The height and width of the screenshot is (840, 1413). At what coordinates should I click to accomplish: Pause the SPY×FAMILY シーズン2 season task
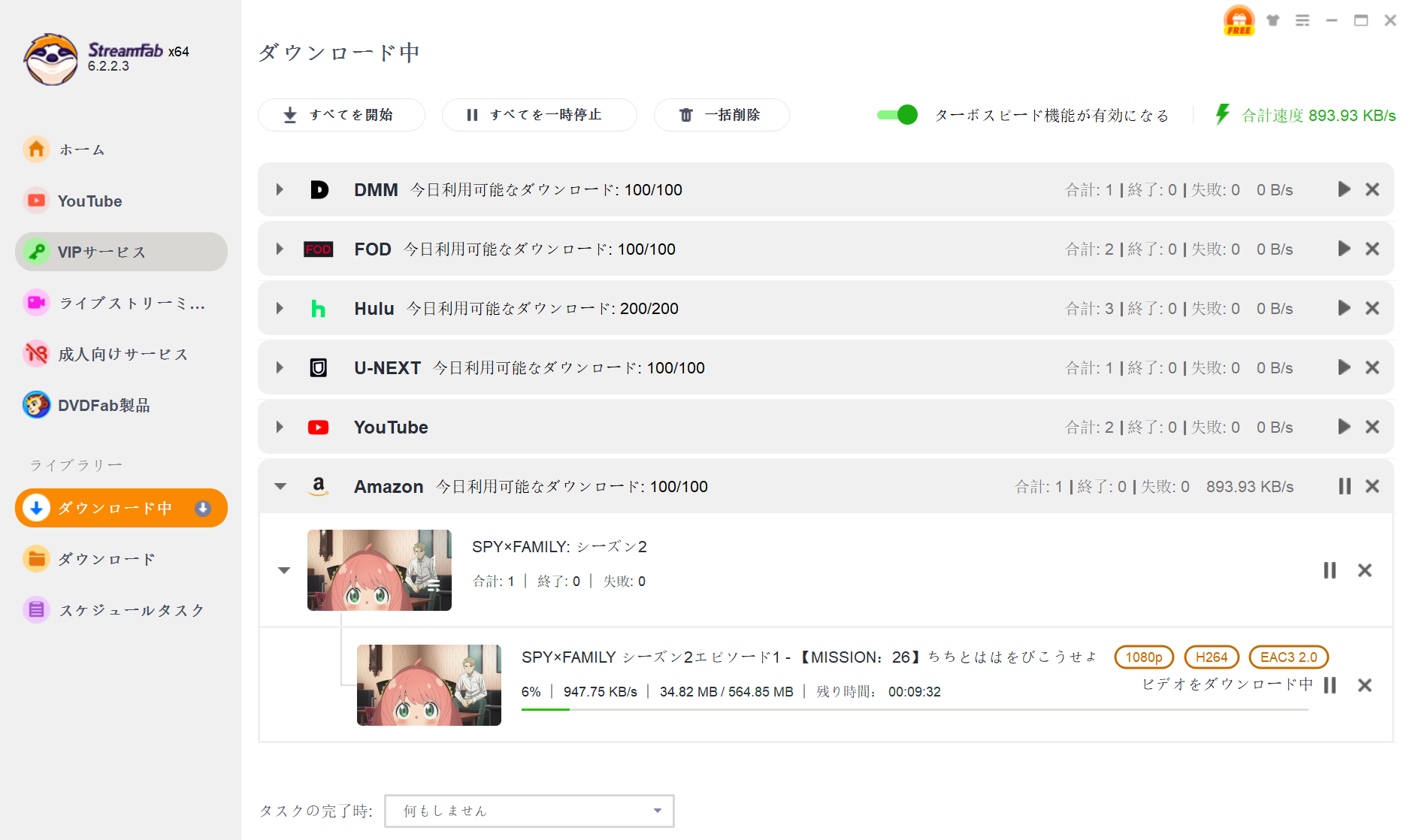(x=1330, y=570)
